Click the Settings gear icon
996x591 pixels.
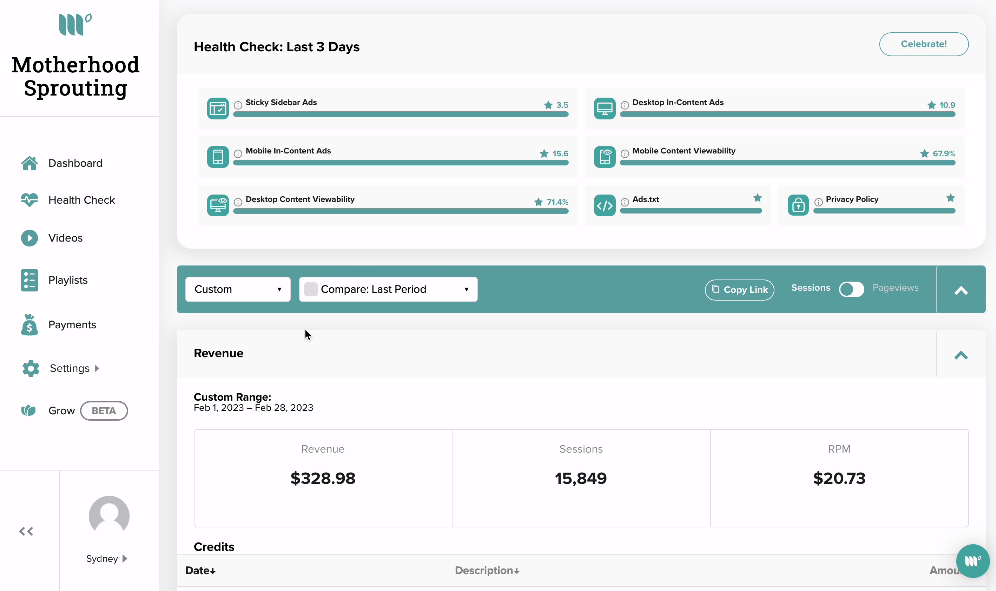(x=30, y=369)
